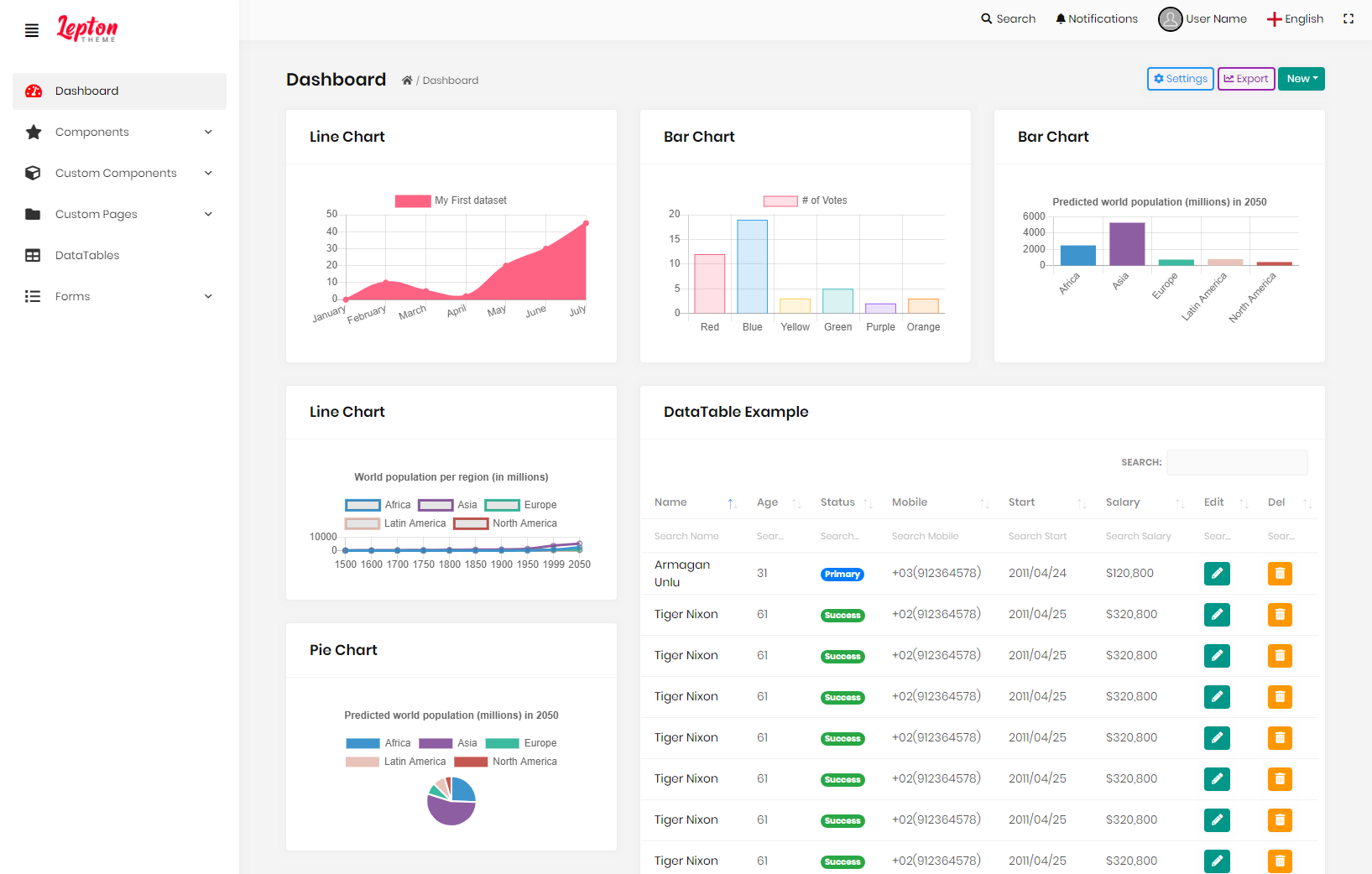This screenshot has width=1372, height=874.
Task: Click the Custom Pages folder icon
Action: [x=34, y=214]
